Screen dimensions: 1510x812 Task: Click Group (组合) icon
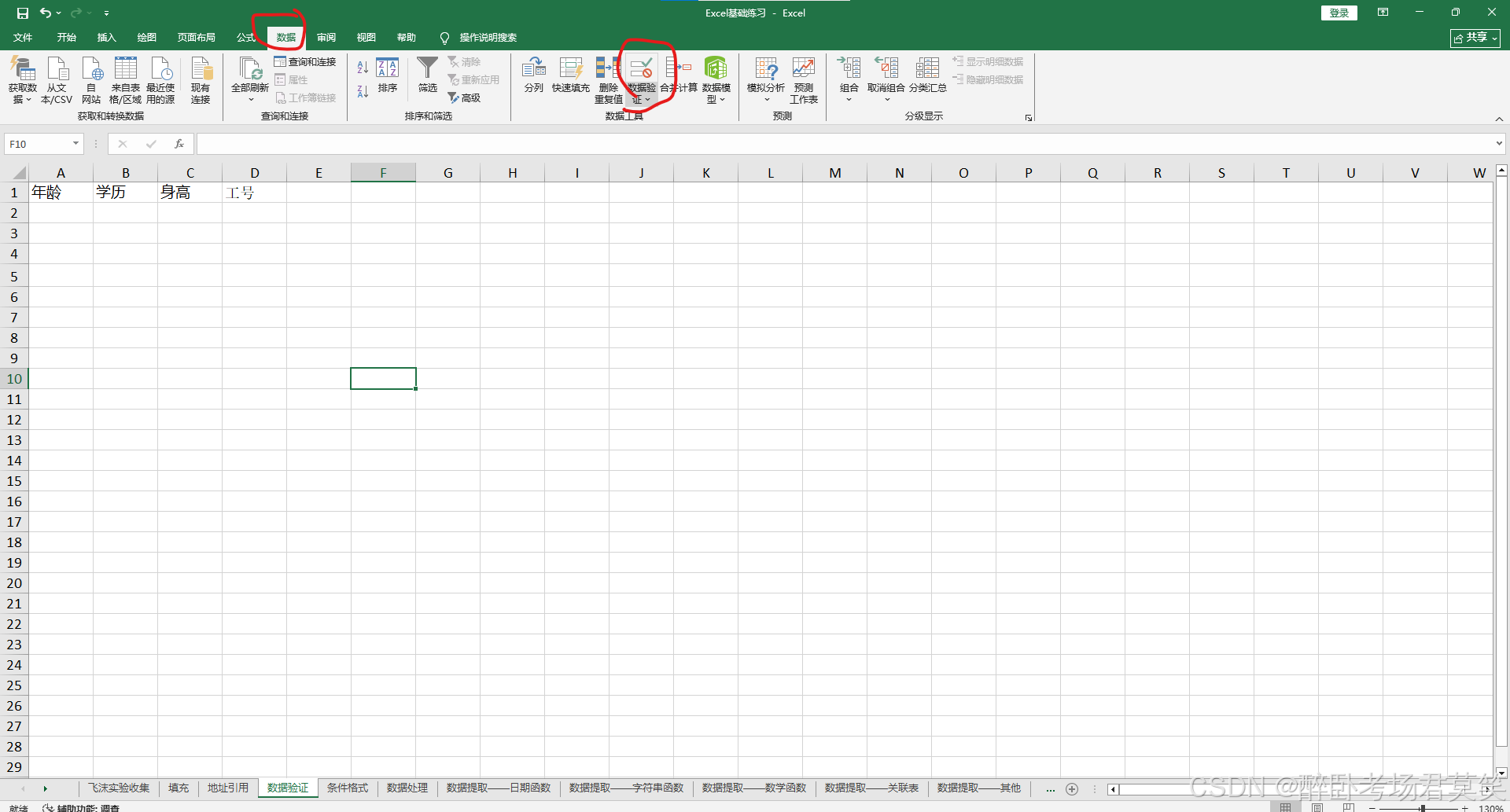(849, 68)
